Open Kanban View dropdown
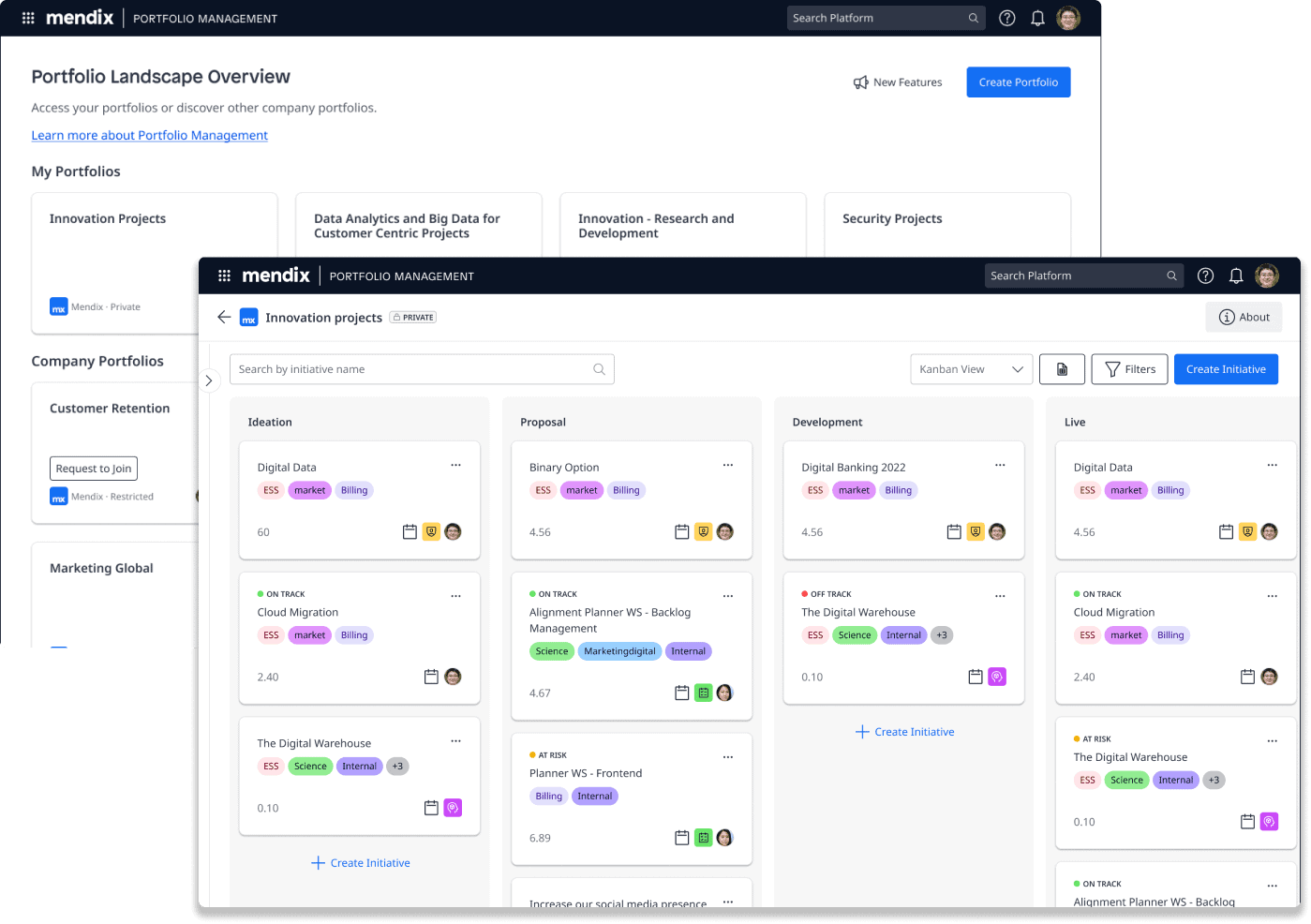 click(x=971, y=369)
